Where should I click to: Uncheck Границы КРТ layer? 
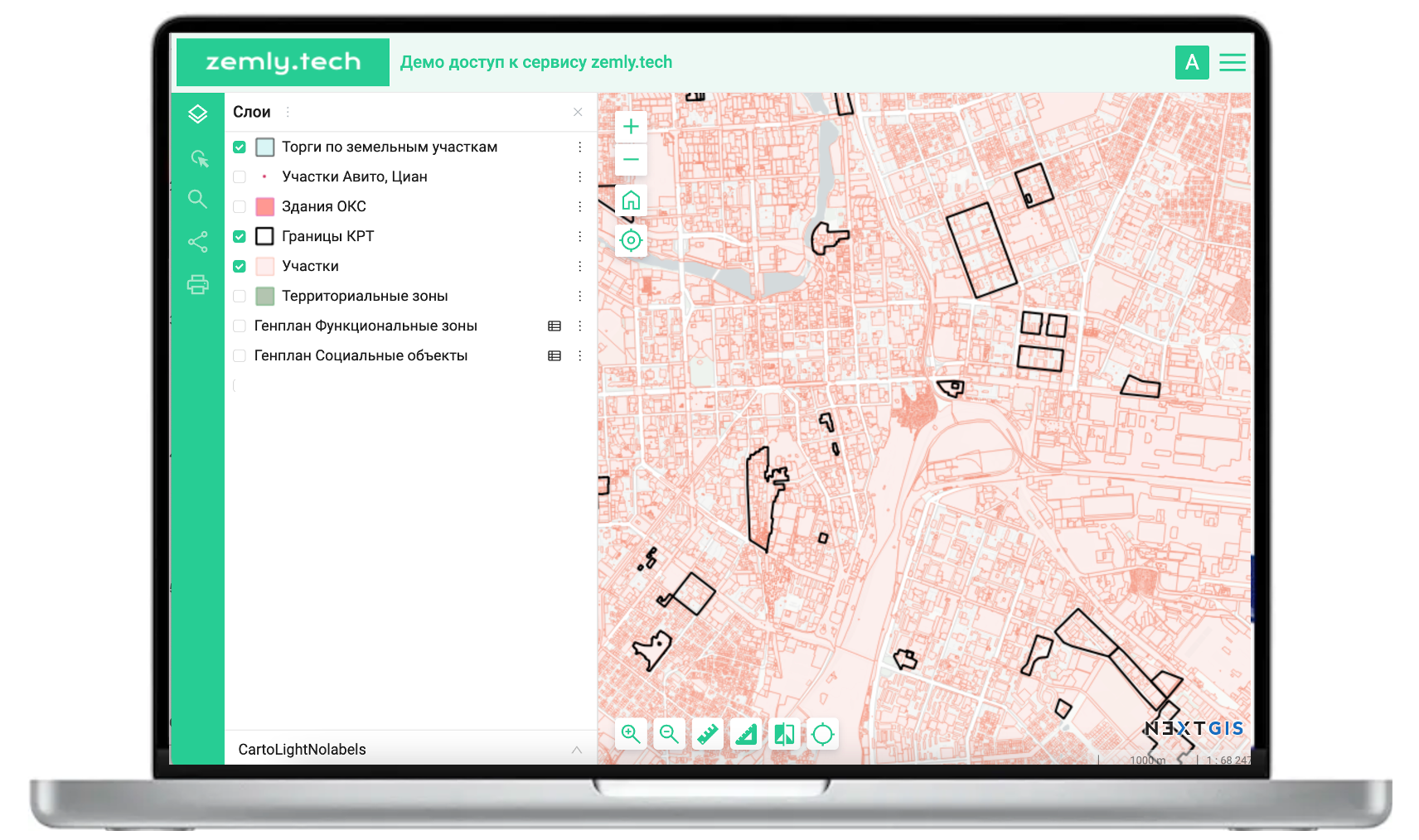point(240,237)
